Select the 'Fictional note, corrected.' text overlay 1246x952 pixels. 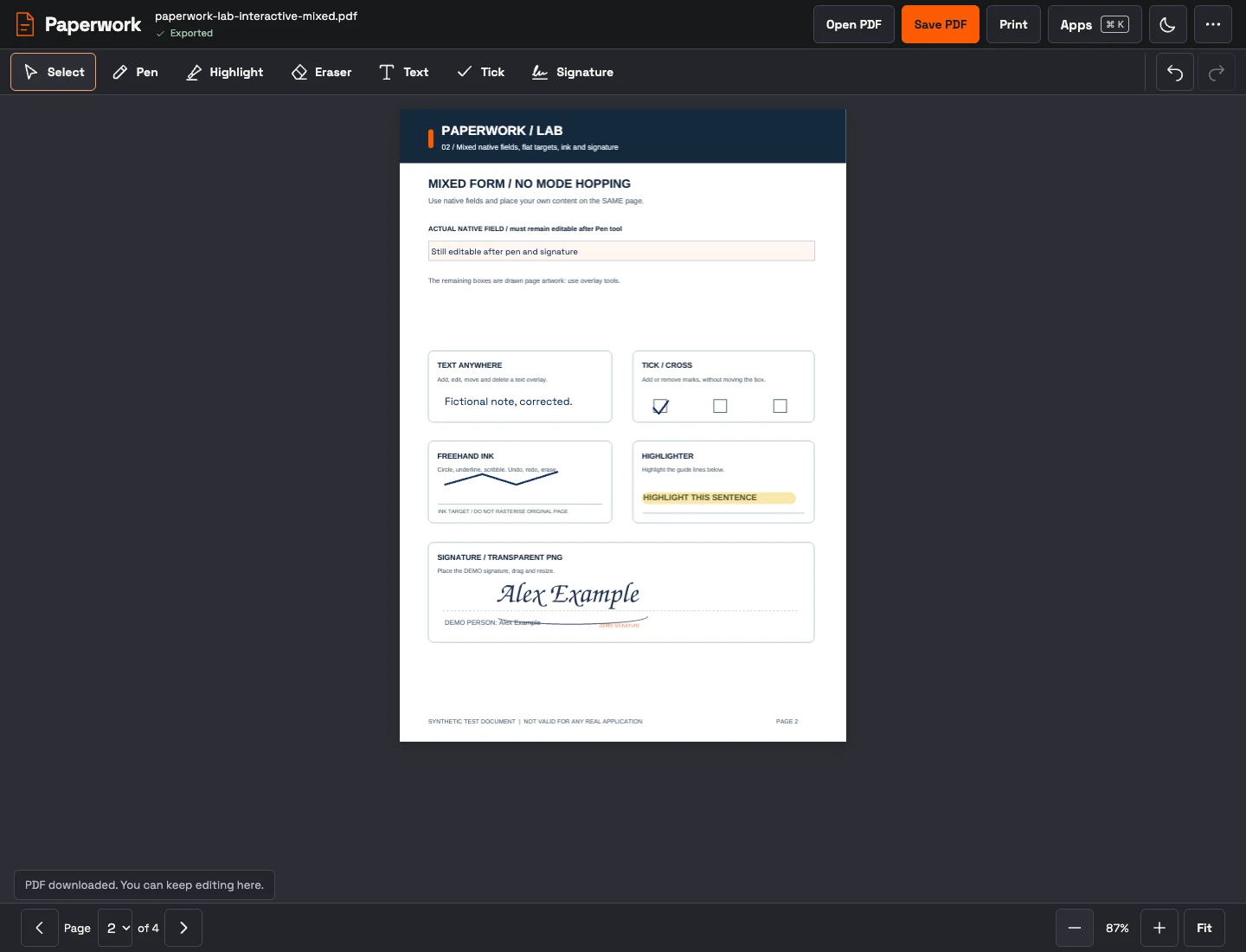pos(508,402)
